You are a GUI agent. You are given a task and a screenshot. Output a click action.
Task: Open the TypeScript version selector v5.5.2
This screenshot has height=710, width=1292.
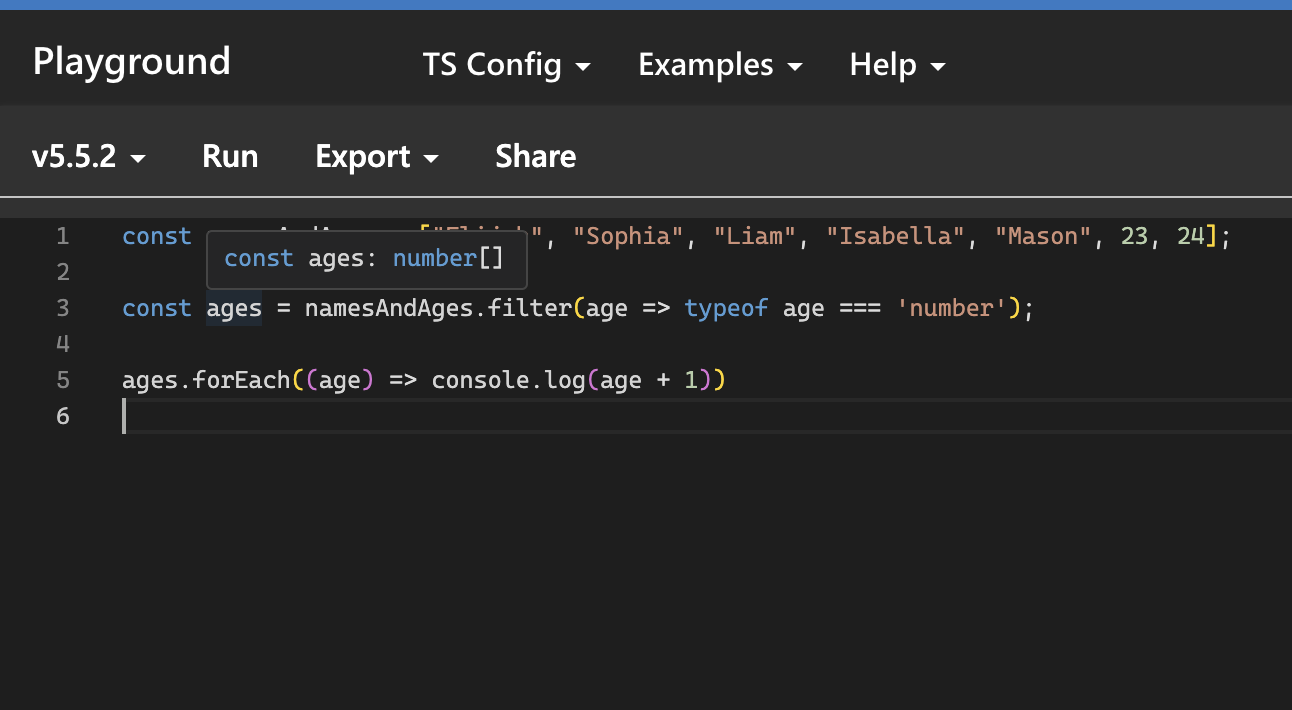pos(77,156)
